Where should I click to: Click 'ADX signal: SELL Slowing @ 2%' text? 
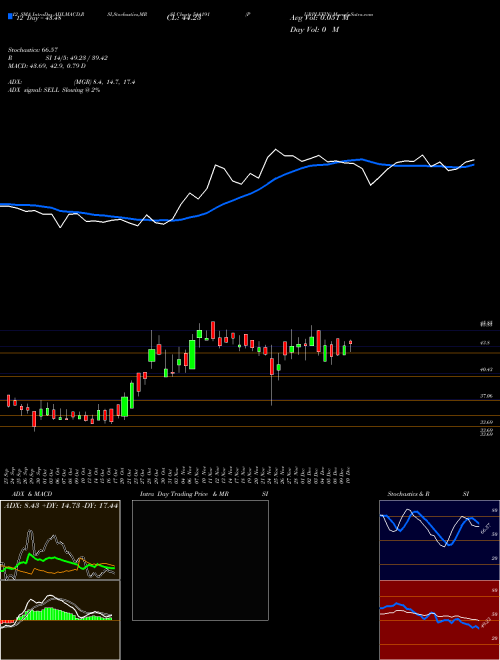(54, 90)
